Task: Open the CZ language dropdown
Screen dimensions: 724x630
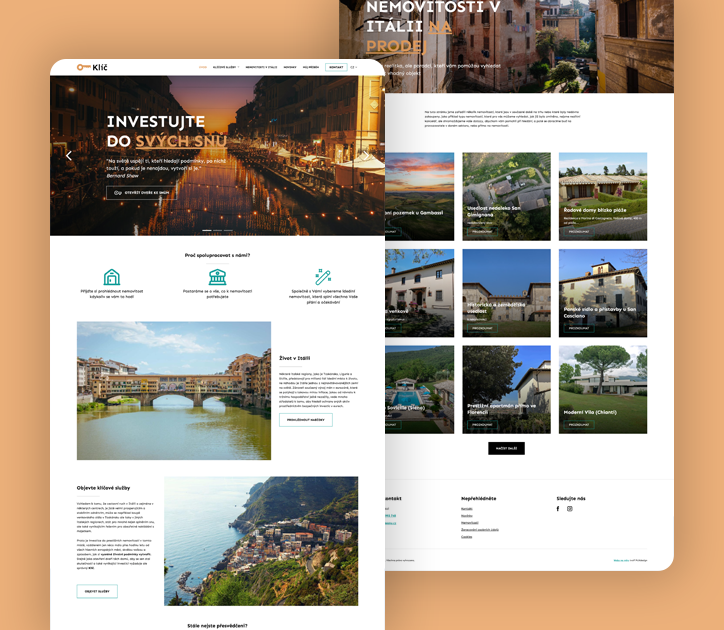Action: 353,67
